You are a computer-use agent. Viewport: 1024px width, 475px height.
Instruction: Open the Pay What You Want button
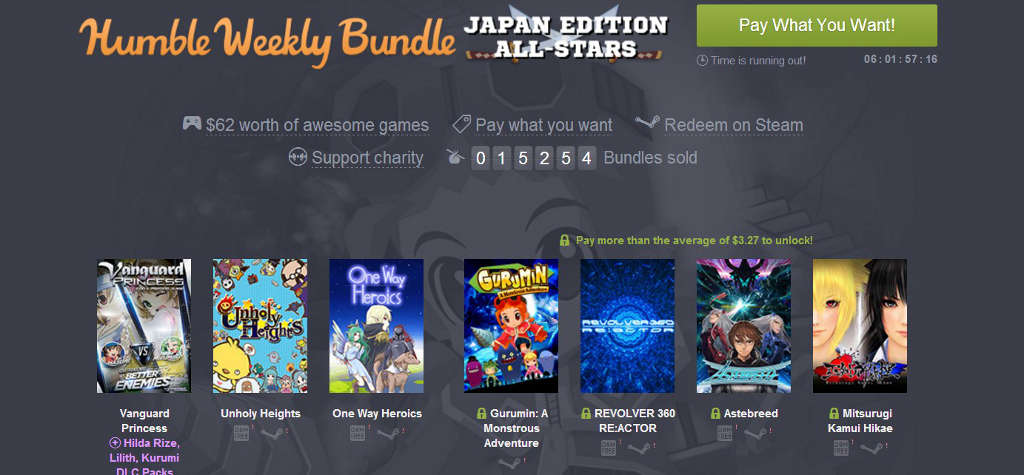[x=816, y=25]
